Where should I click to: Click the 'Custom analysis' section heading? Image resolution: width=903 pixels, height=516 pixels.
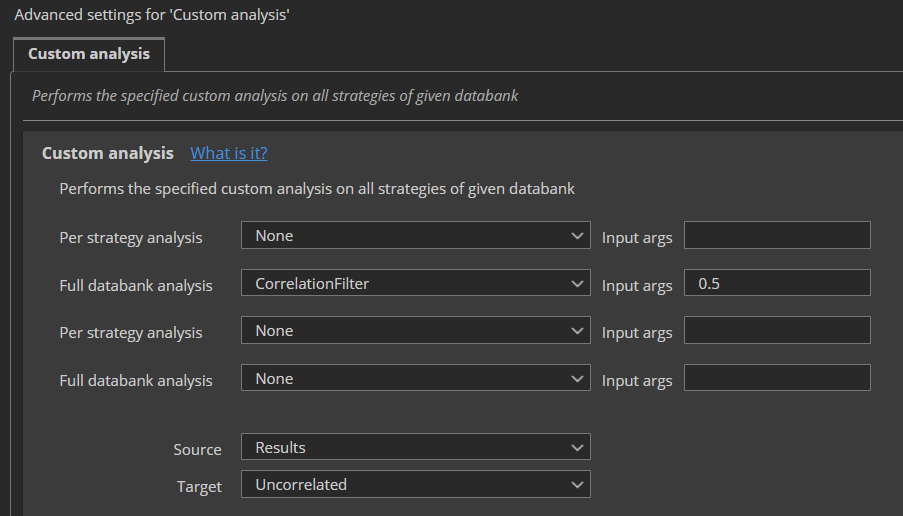[x=108, y=153]
